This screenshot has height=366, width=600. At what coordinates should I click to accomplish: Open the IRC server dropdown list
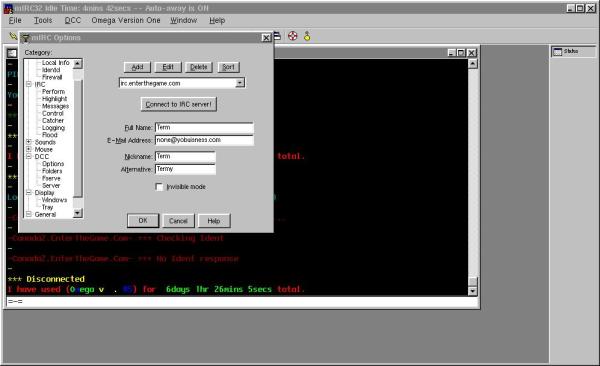click(x=240, y=83)
